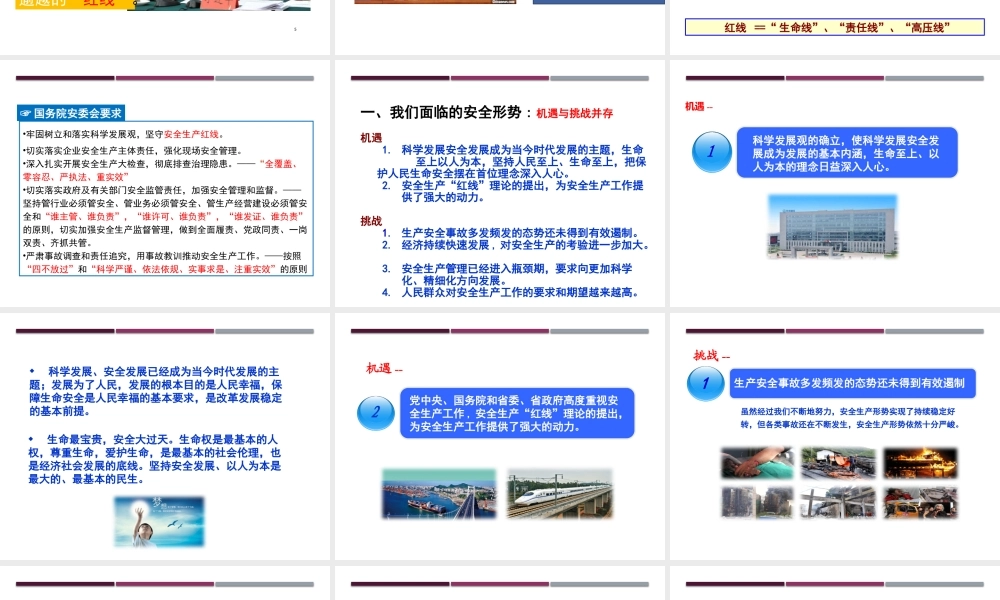Select line 深入扎实开展安全生产大检查

(161, 170)
